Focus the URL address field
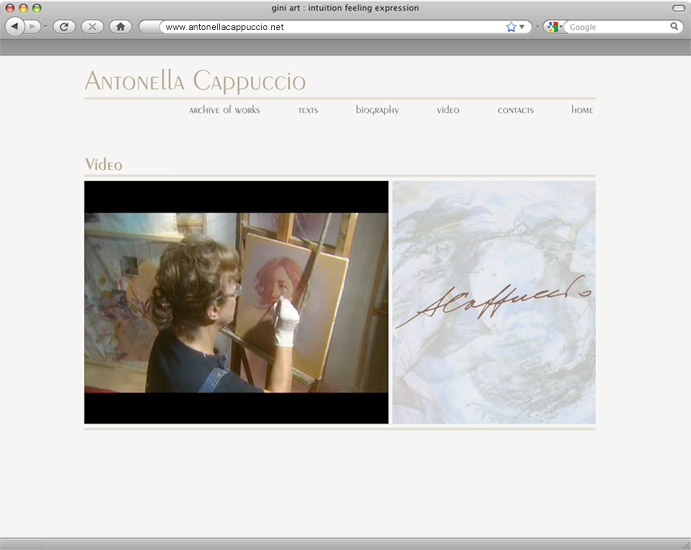Screen dimensions: 691x550 coord(330,27)
